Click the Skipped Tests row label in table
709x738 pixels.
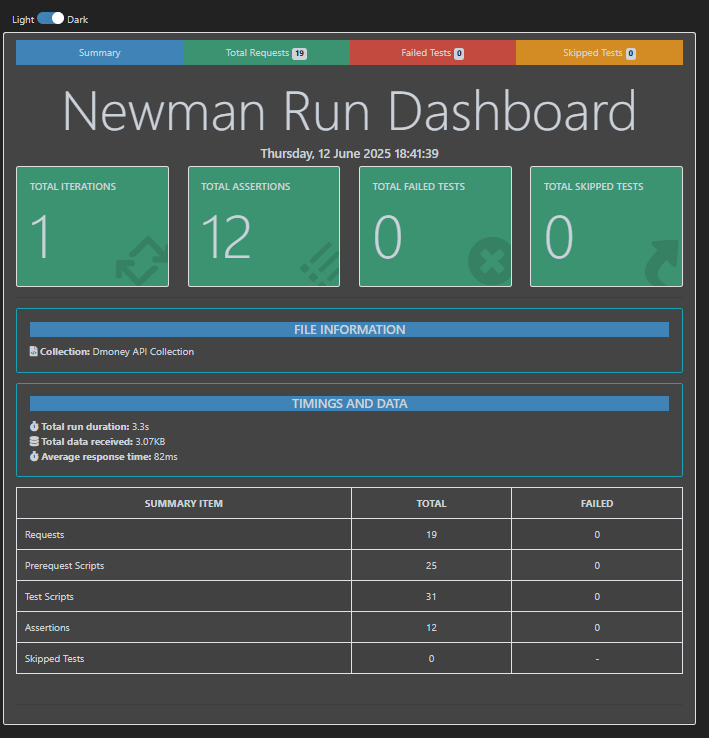54,658
